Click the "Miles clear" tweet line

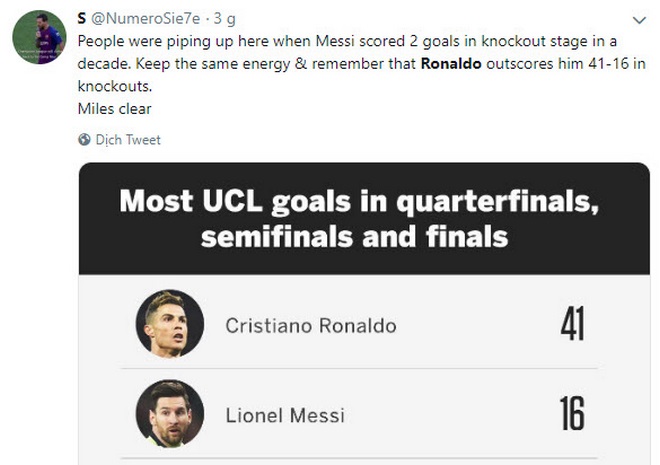coord(114,108)
